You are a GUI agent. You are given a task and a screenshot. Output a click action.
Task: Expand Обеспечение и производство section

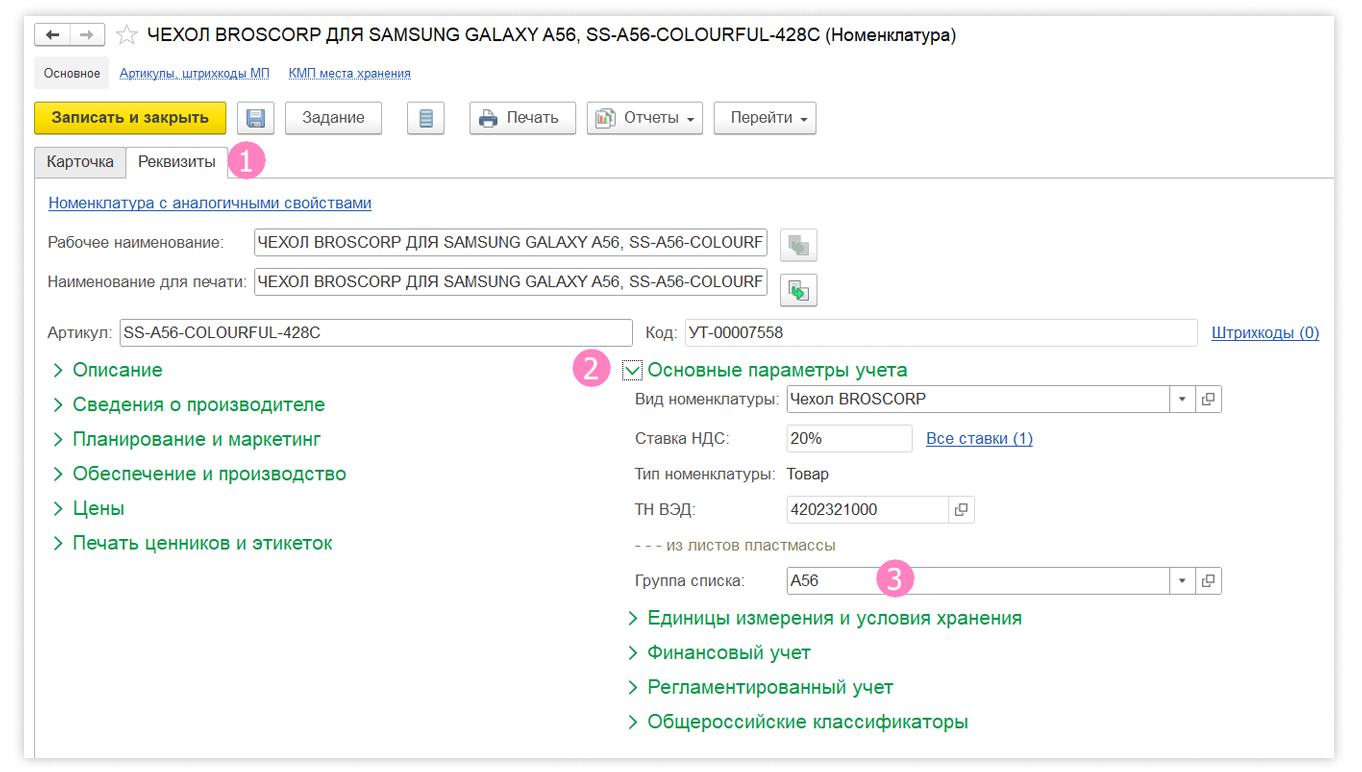tap(199, 474)
